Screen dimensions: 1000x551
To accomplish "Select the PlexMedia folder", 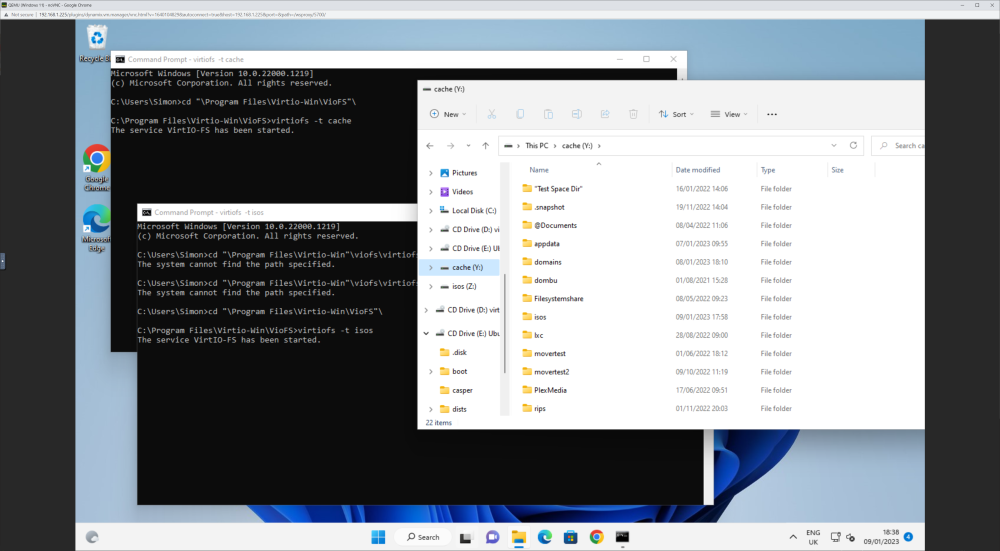I will point(550,390).
